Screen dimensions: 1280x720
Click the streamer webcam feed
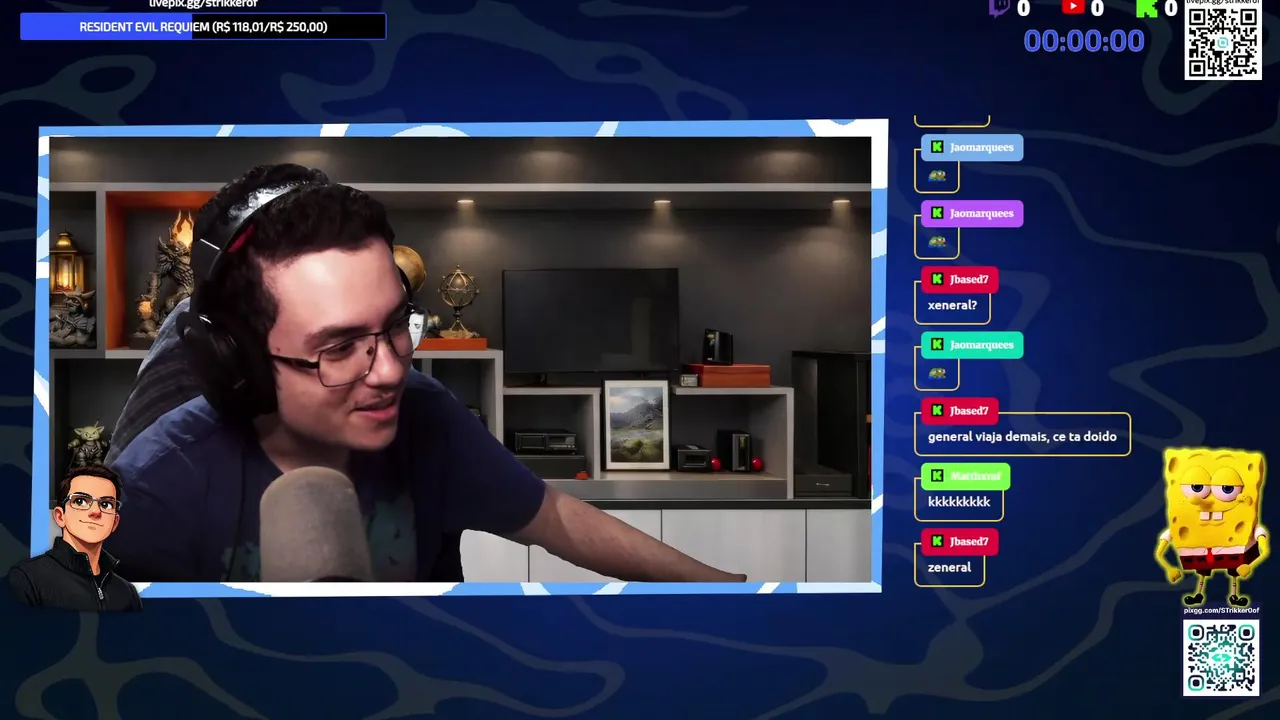click(460, 358)
